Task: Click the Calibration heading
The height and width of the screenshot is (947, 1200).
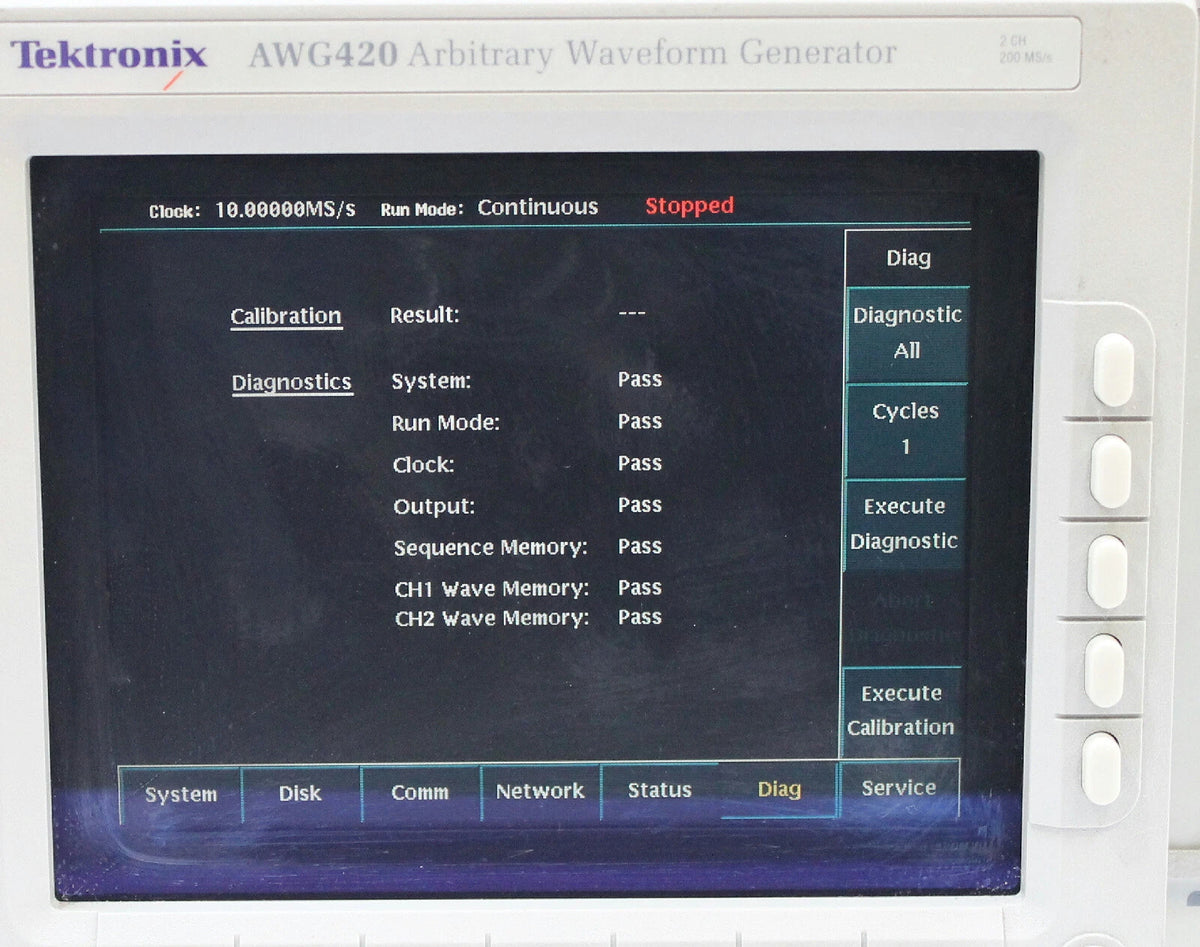Action: click(286, 317)
